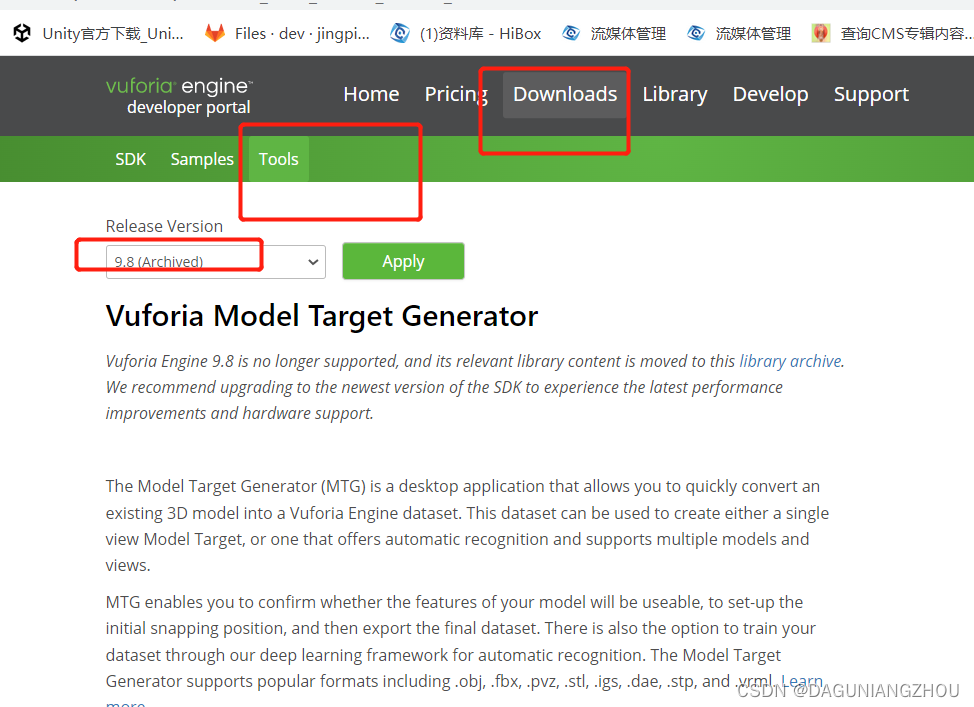Open the Unity官方下载 bookmark icon

pos(22,33)
